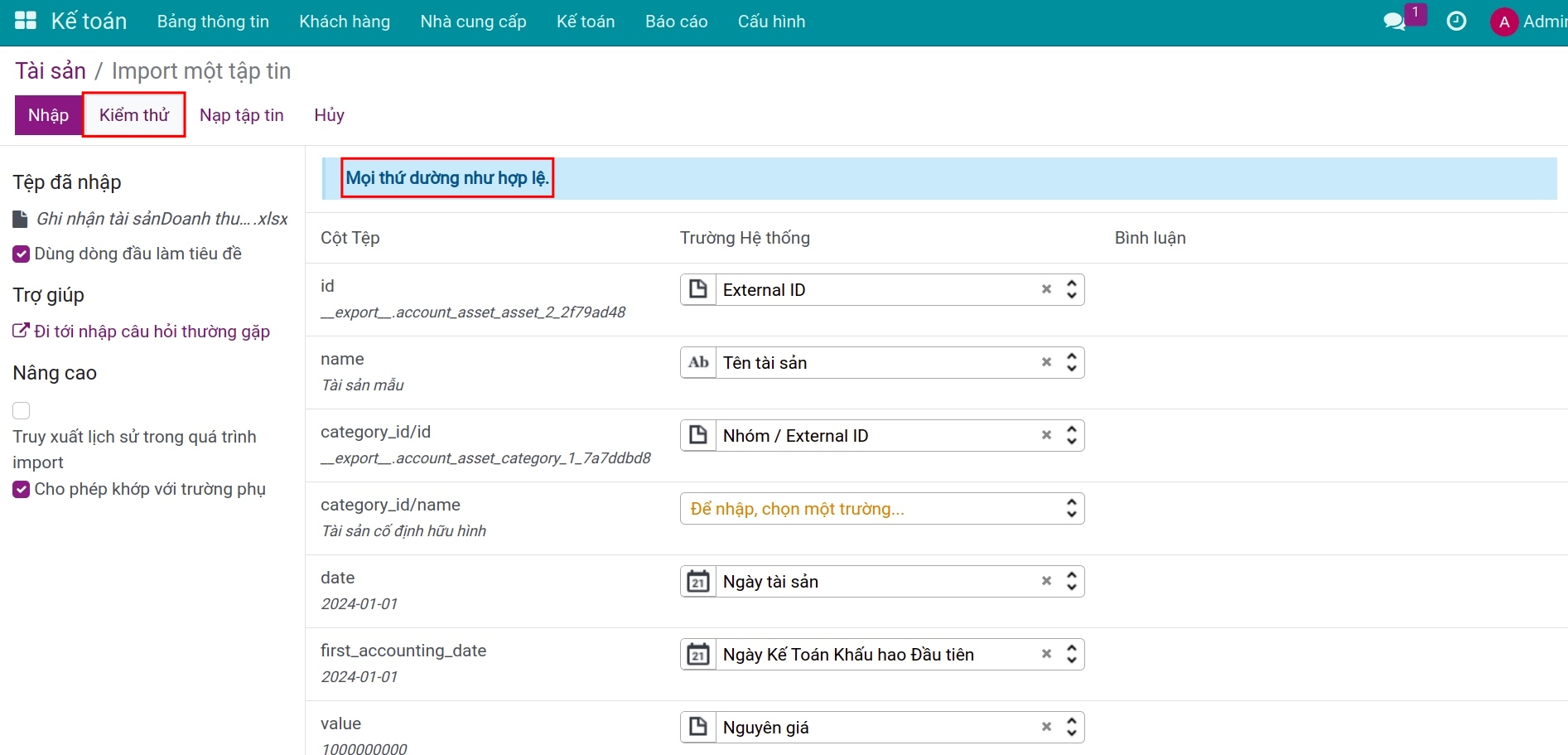Click calendar icon beside Ngày Kế Toán Khấu hao

click(x=698, y=655)
